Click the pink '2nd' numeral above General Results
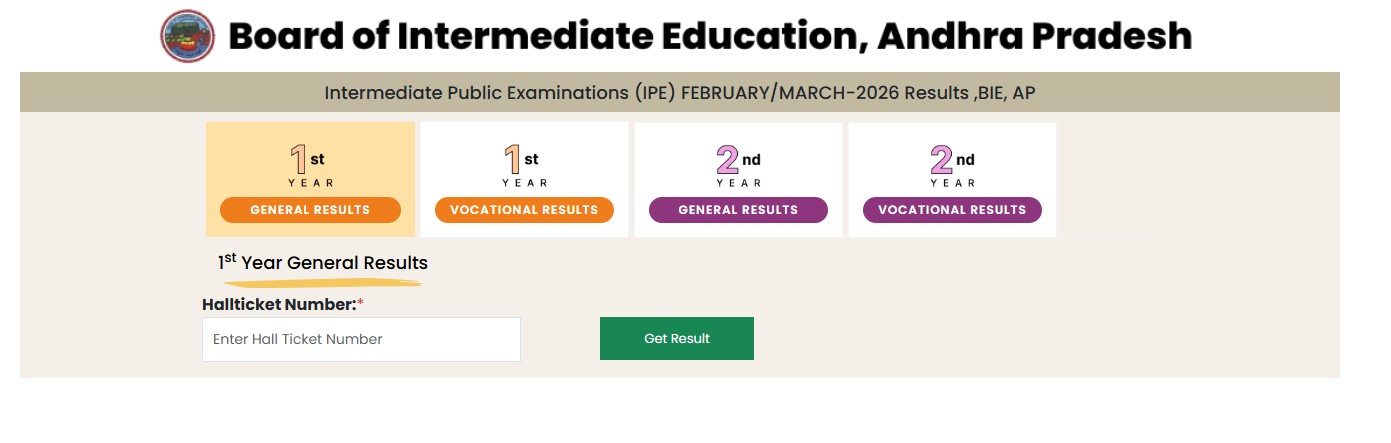 [728, 160]
